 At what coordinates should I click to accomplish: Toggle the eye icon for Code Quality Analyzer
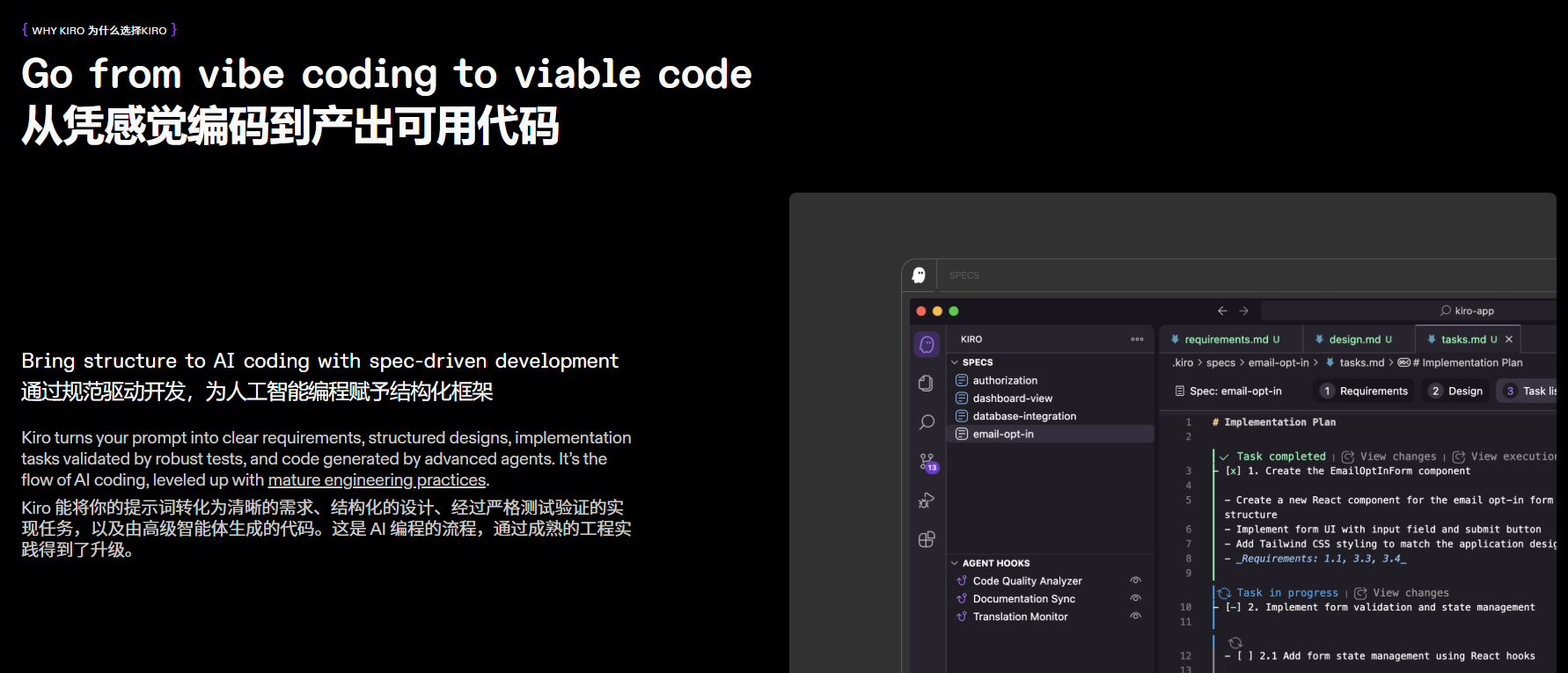tap(1135, 581)
